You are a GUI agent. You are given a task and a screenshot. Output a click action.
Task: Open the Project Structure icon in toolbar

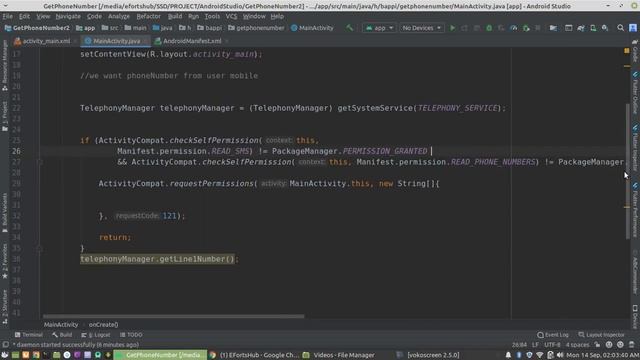pos(553,28)
